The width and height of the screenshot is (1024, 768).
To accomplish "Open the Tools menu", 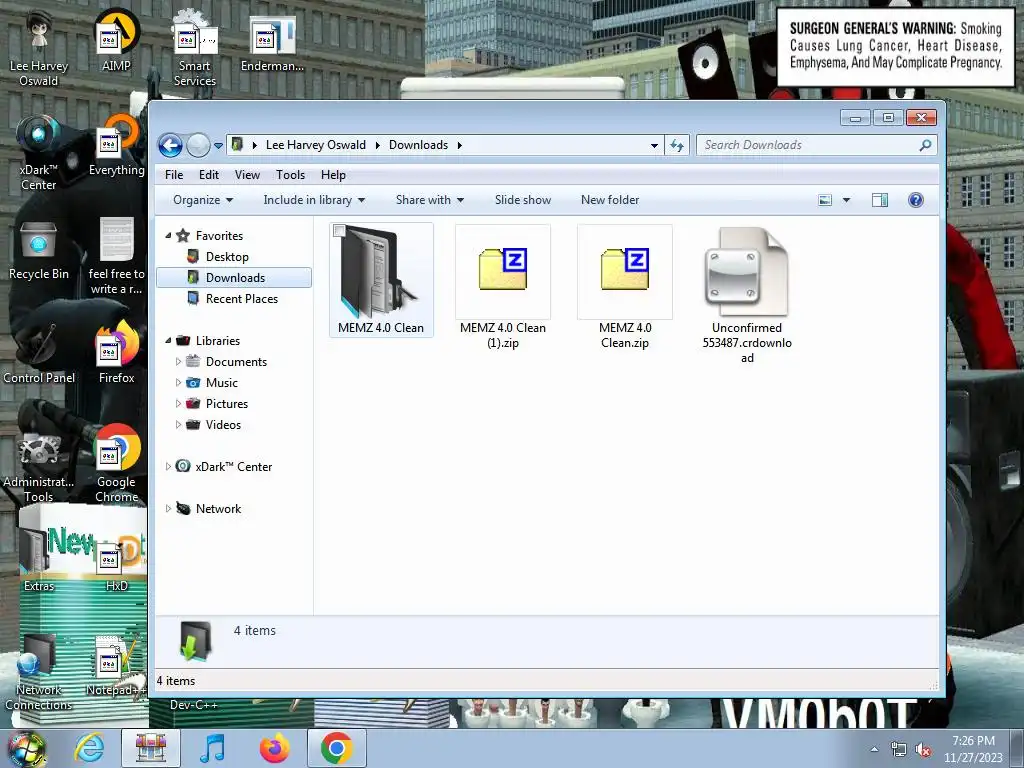I will point(291,175).
